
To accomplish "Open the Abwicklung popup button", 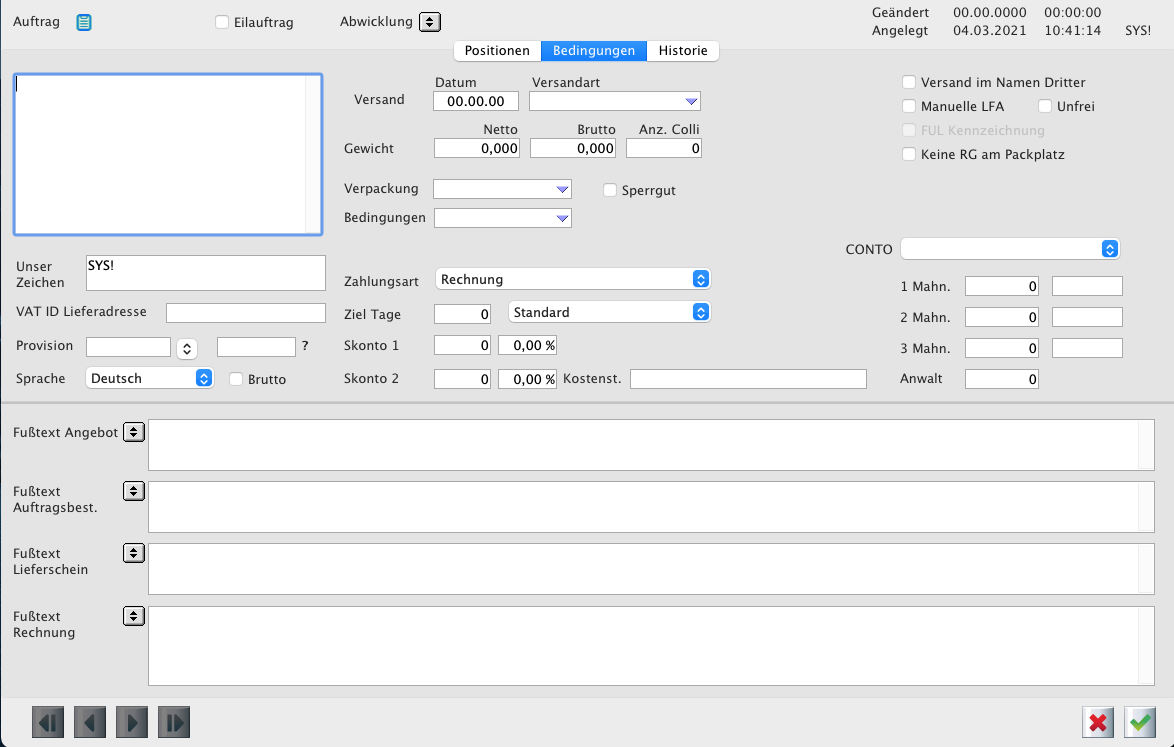I will coord(429,22).
